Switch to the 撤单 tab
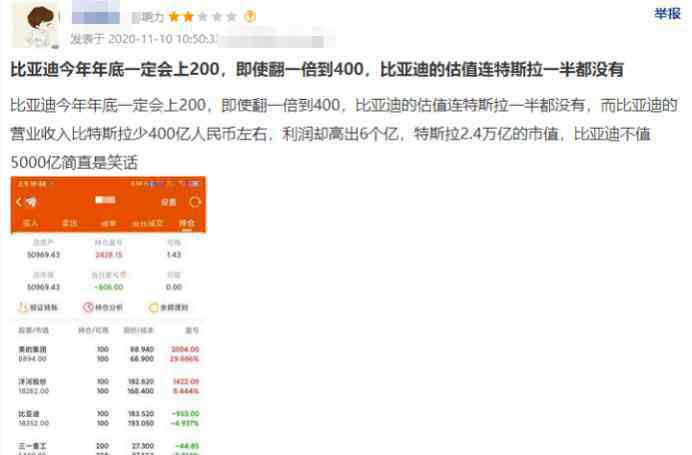This screenshot has width=692, height=455. [108, 223]
